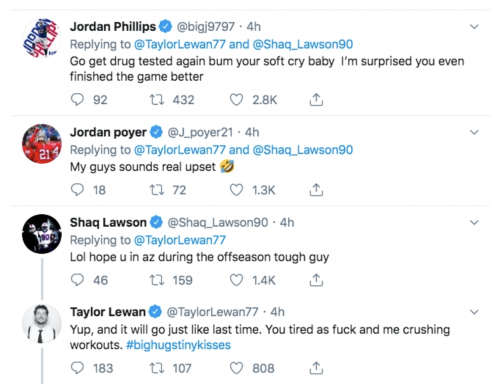Retweet Jordan Poyer's tweet with 72 retweets
Screen dimensions: 500x384
pos(156,190)
